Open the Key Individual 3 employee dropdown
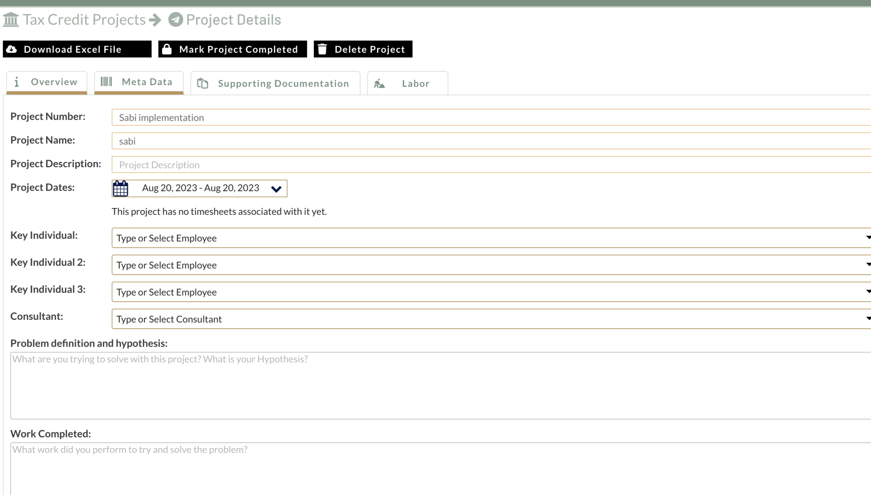 tap(491, 292)
